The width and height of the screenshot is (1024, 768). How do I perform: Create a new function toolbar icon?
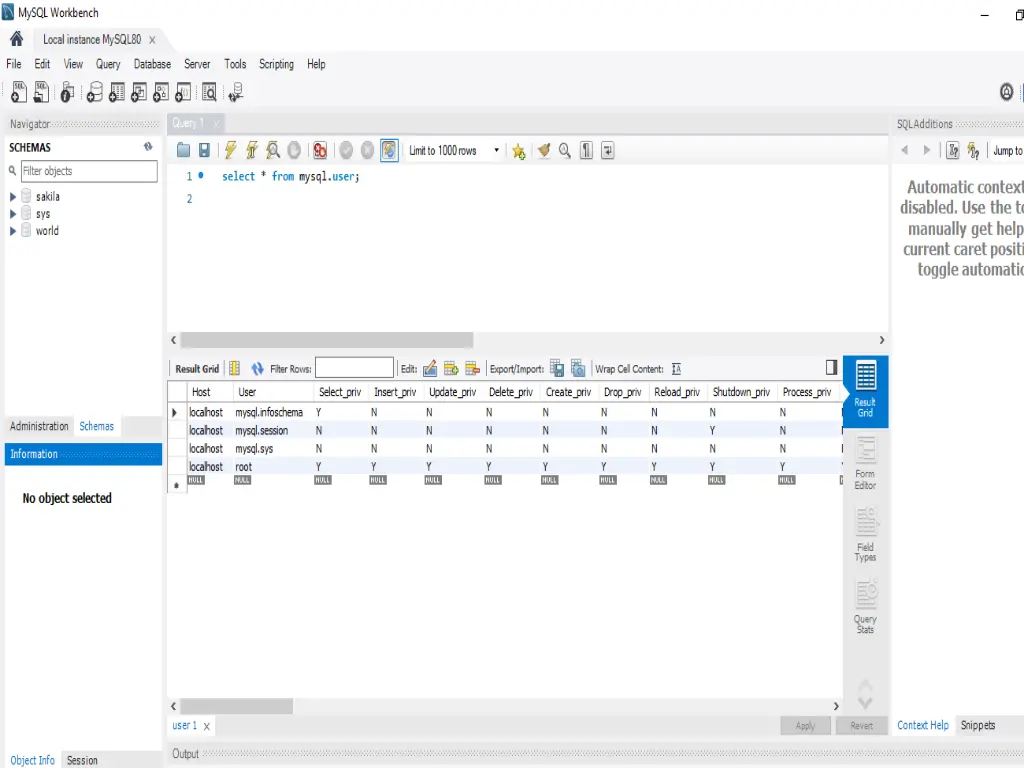[184, 92]
